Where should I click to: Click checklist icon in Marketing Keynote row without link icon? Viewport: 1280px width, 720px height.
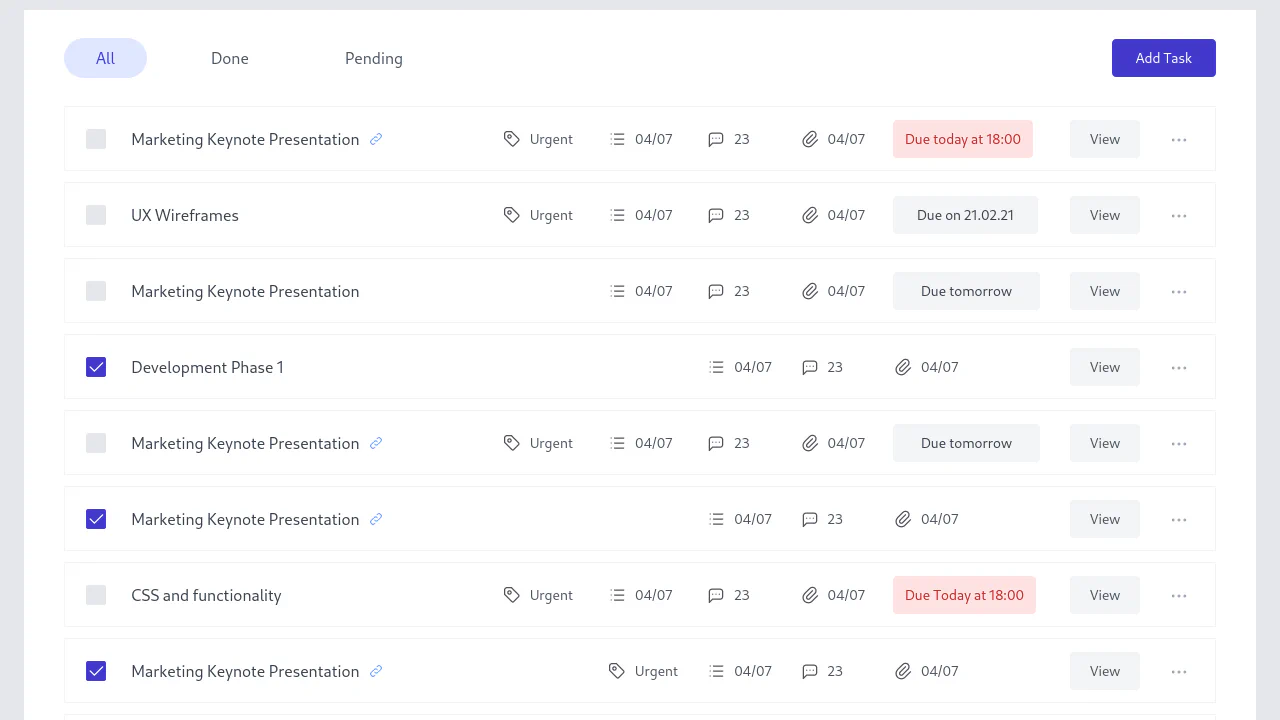pyautogui.click(x=618, y=291)
